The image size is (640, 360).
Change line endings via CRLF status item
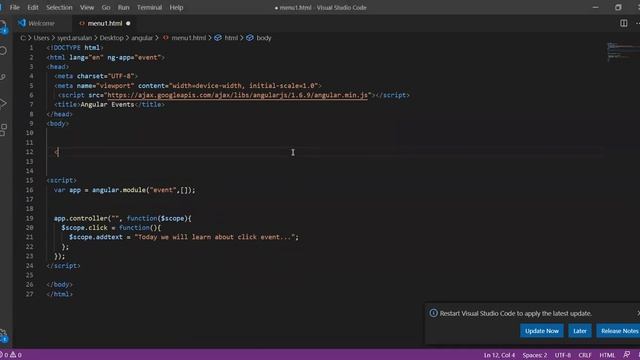click(585, 355)
